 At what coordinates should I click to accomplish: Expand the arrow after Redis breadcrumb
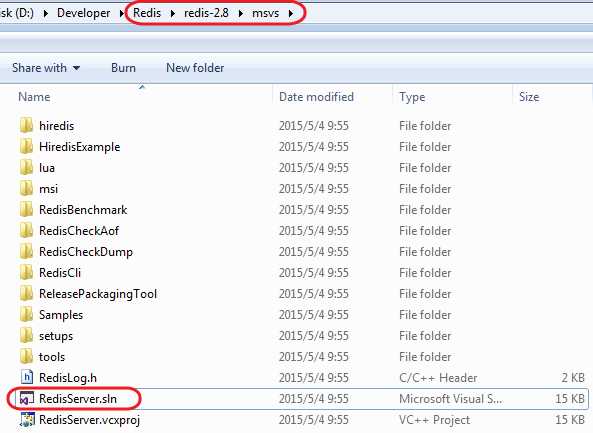pos(172,14)
